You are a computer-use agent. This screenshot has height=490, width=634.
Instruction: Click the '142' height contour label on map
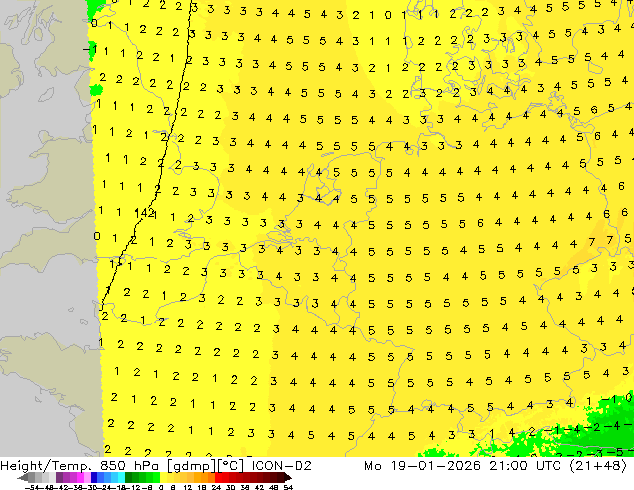pyautogui.click(x=144, y=213)
